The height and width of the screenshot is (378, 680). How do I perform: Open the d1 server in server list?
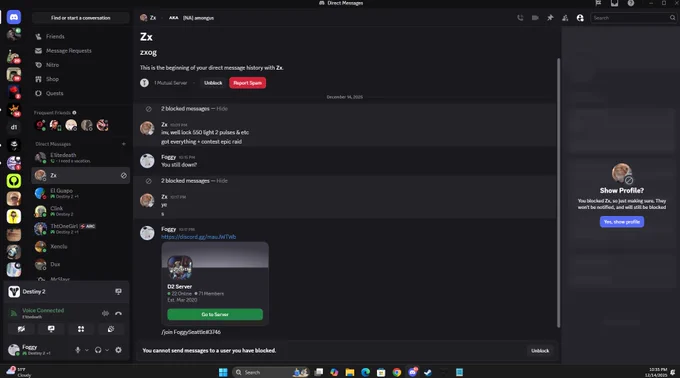pos(14,127)
